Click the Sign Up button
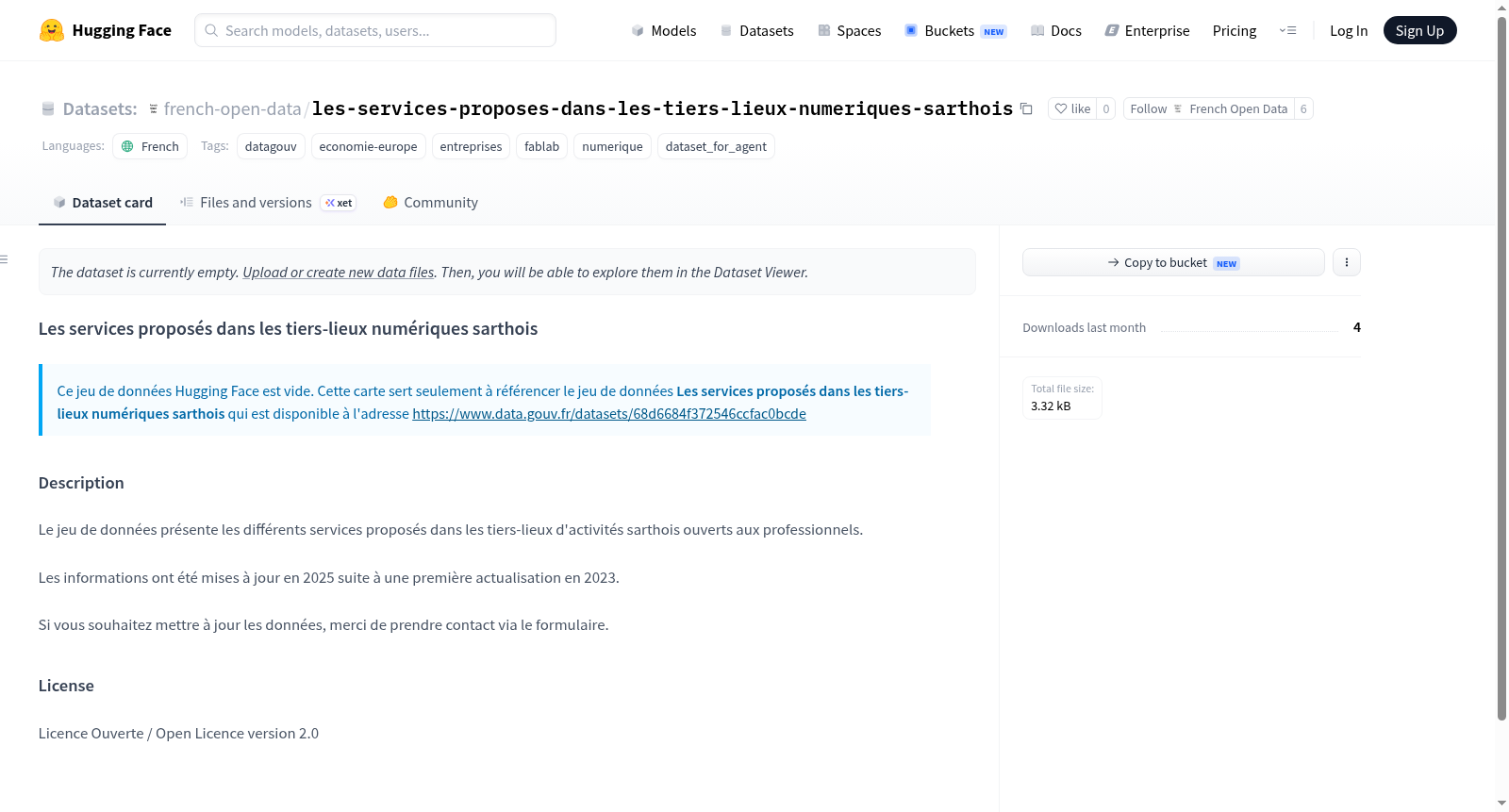This screenshot has width=1509, height=812. (1419, 30)
